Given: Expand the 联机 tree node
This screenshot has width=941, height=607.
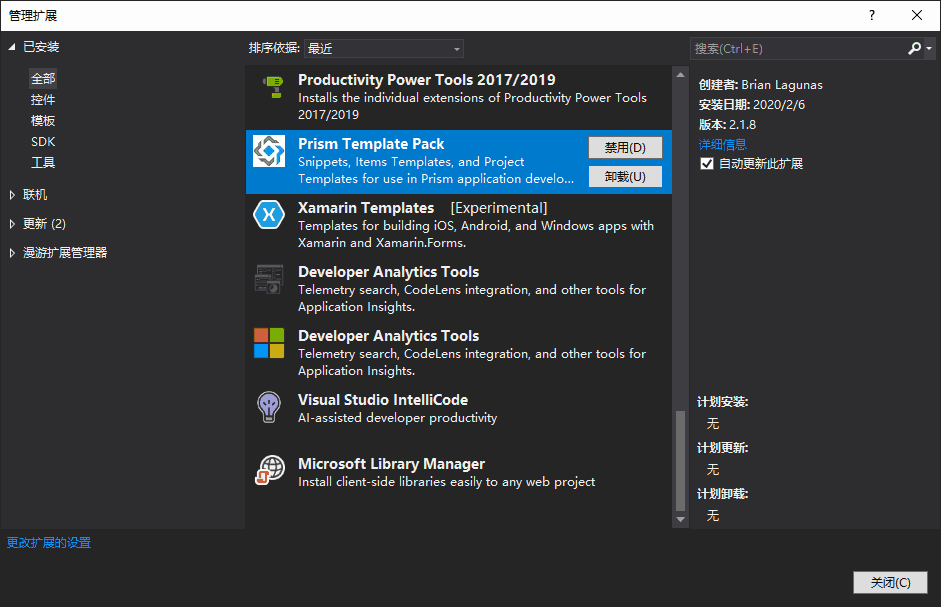Looking at the screenshot, I should click(x=12, y=195).
